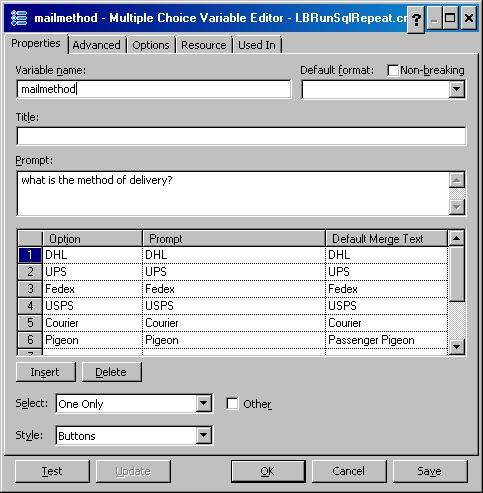483x493 pixels.
Task: Select row header 6 in options table
Action: click(30, 340)
